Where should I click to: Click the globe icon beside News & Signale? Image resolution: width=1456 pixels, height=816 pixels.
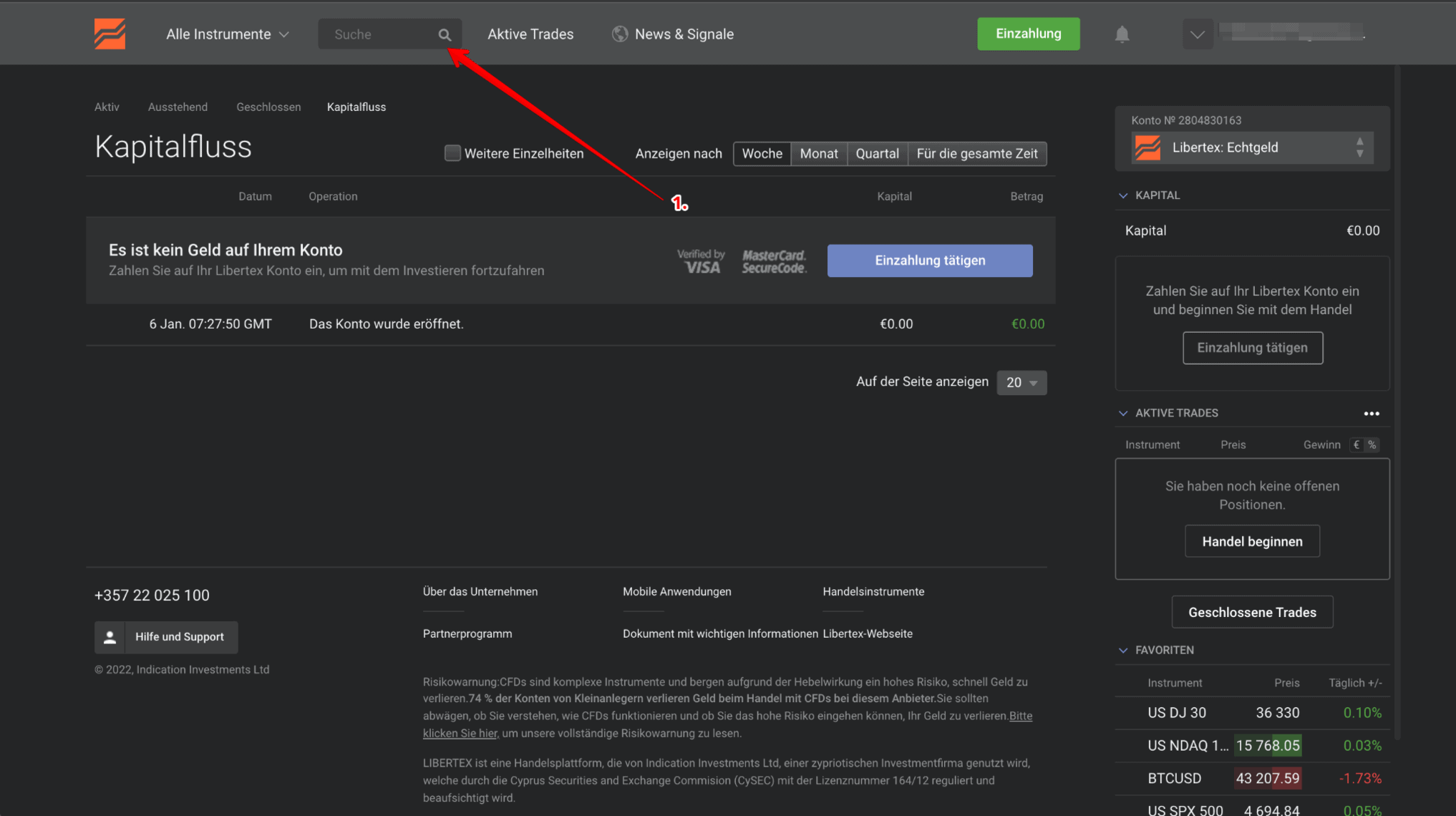pos(620,34)
